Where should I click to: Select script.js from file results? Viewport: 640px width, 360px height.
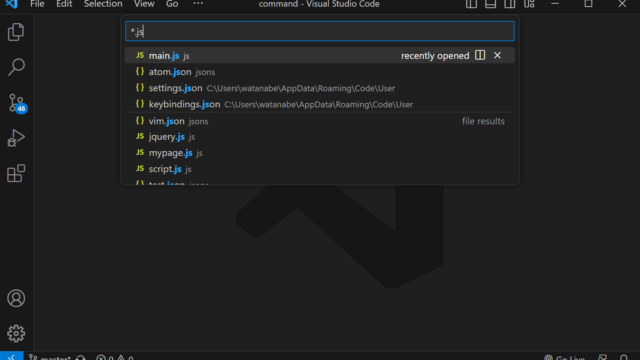[320, 169]
